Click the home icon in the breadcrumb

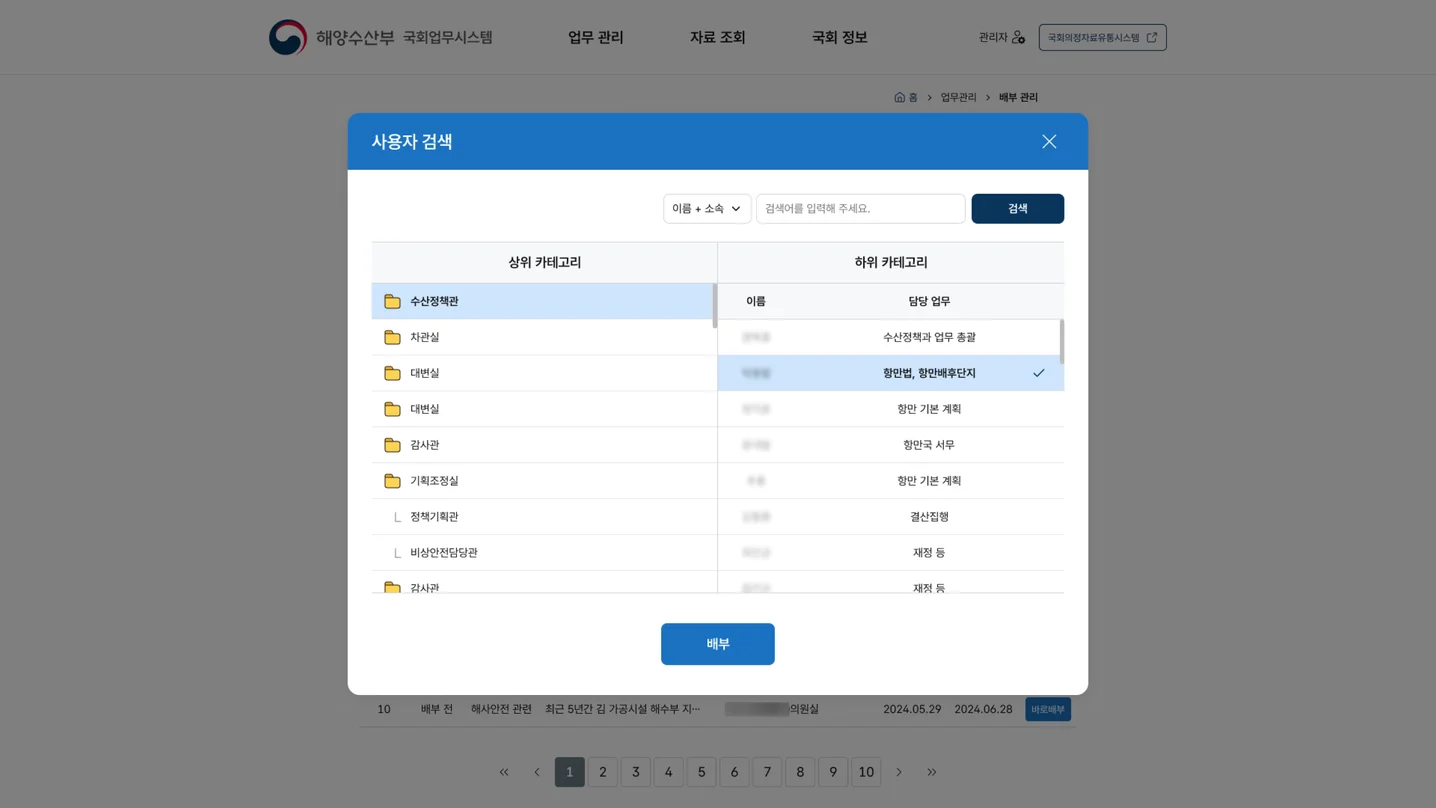pos(899,97)
